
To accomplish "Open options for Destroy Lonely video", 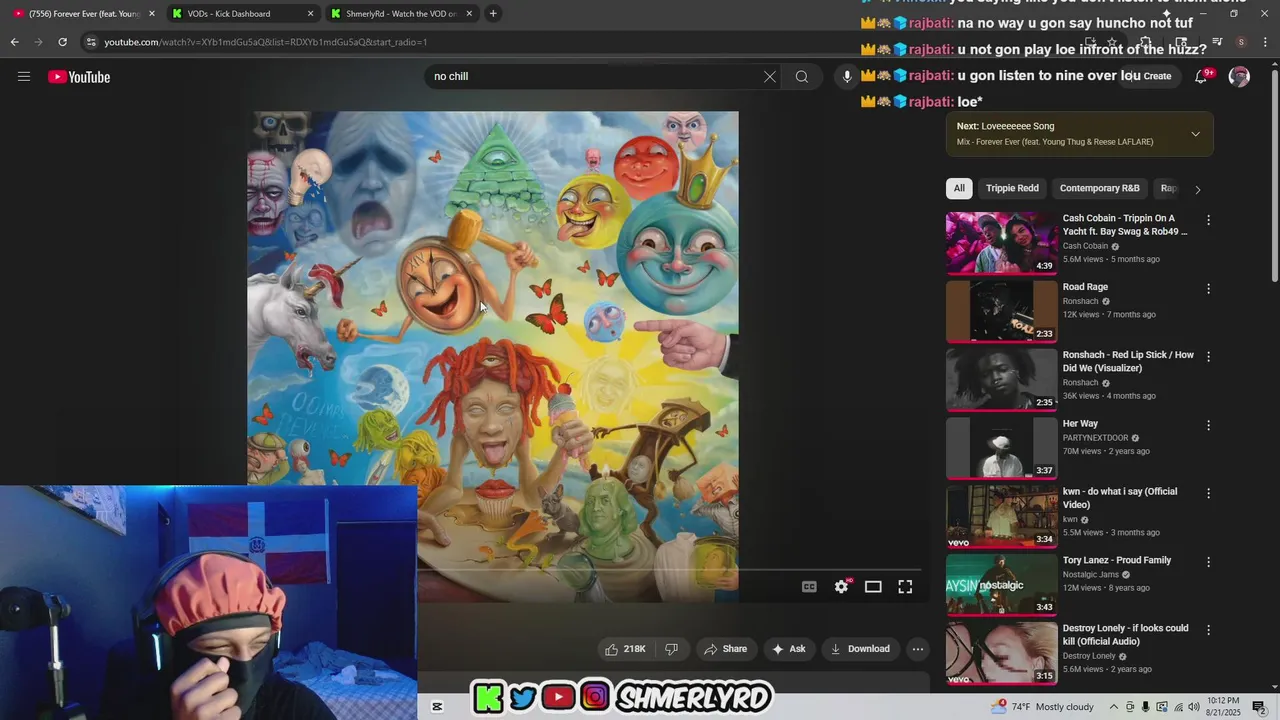I will point(1208,630).
